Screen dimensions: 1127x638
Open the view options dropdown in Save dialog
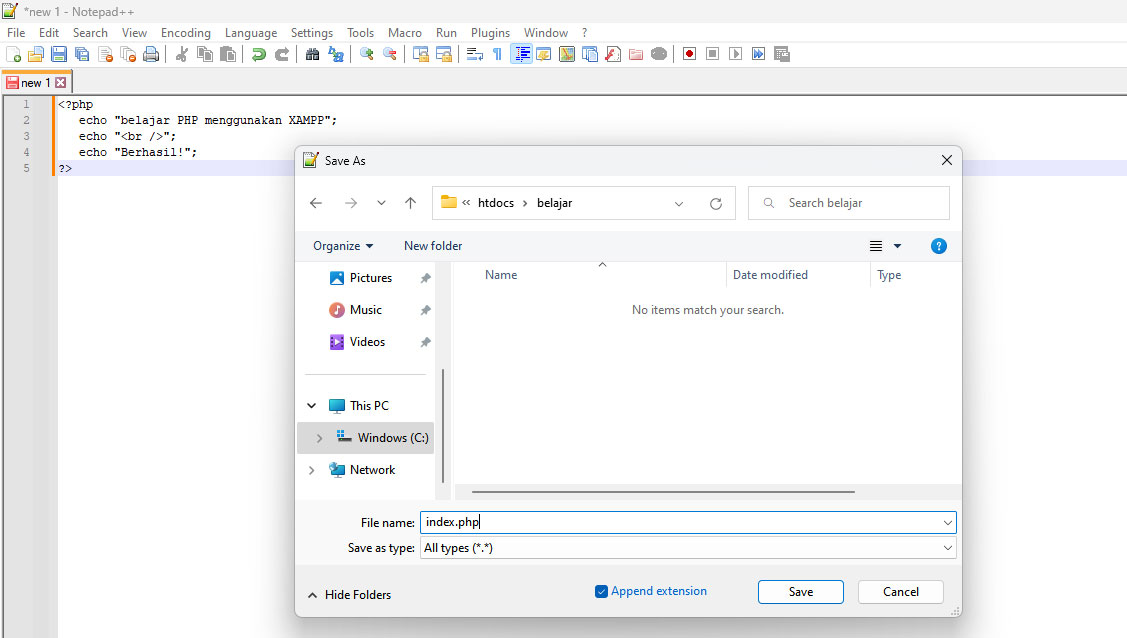[x=886, y=245]
